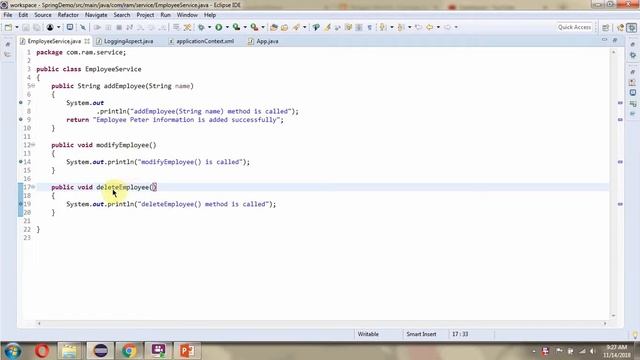Click the Terminate stop icon
Screen dimensions: 640x360
tap(119, 27)
